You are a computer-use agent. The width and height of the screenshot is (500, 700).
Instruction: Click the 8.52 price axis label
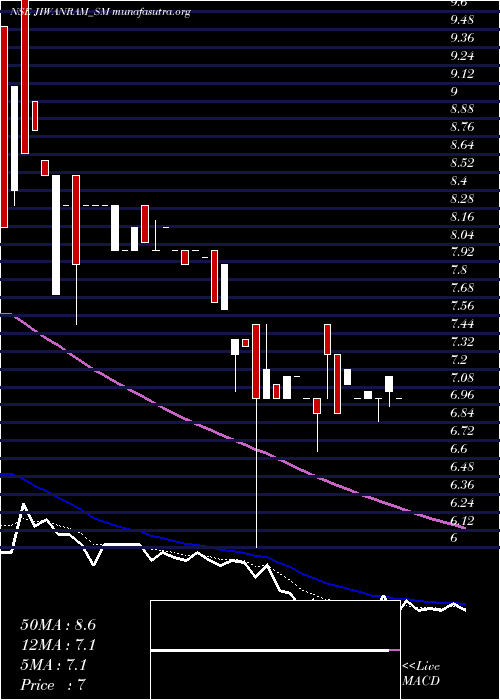(x=462, y=163)
